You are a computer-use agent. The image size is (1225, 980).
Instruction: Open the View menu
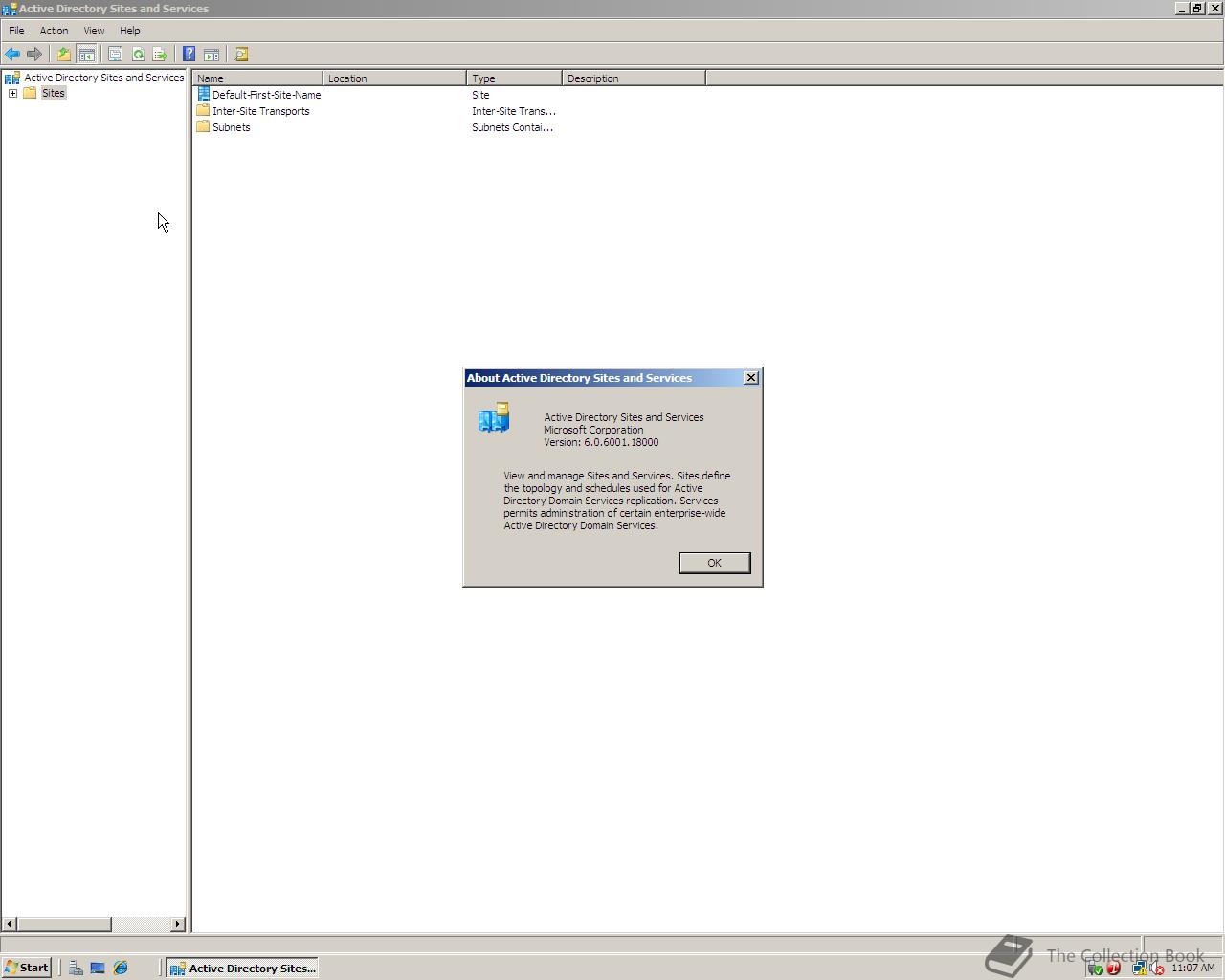94,31
